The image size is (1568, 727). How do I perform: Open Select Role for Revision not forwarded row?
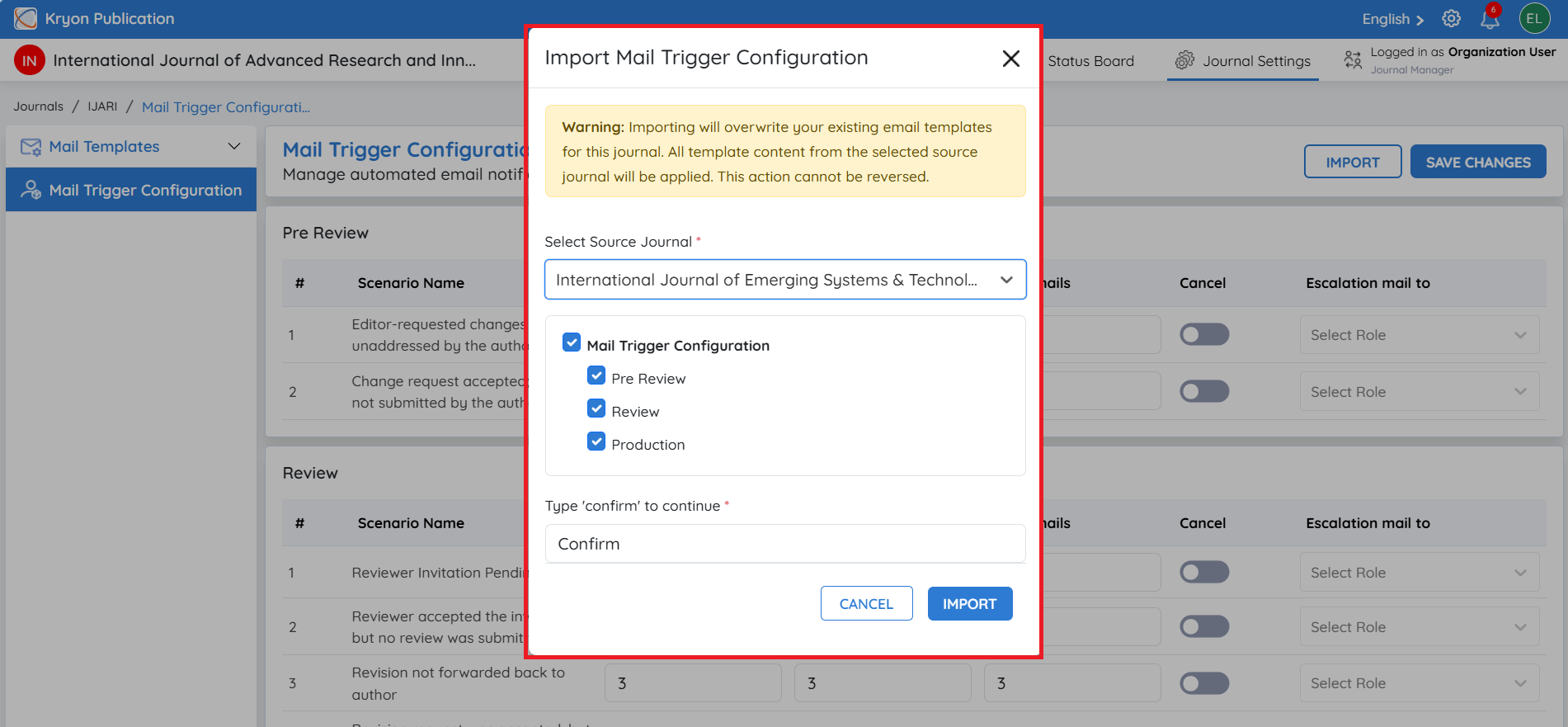tap(1419, 683)
